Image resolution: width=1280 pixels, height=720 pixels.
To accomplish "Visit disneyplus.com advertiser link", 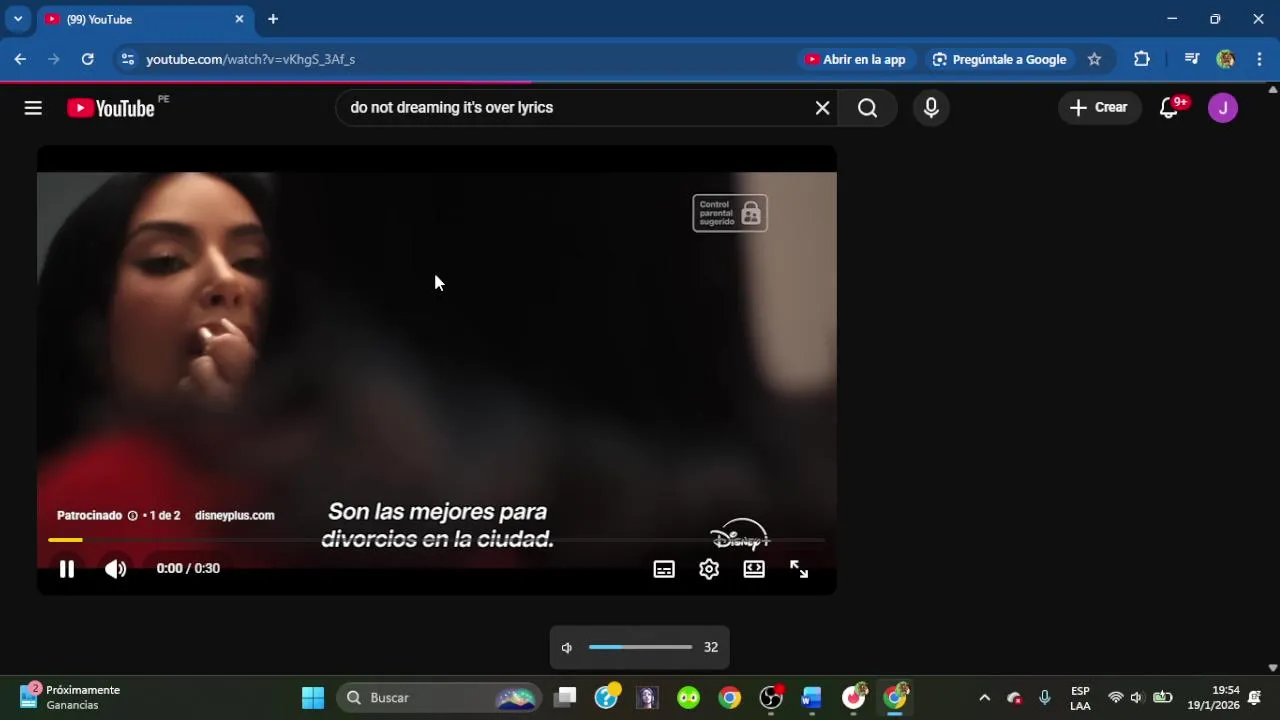I will click(x=234, y=516).
